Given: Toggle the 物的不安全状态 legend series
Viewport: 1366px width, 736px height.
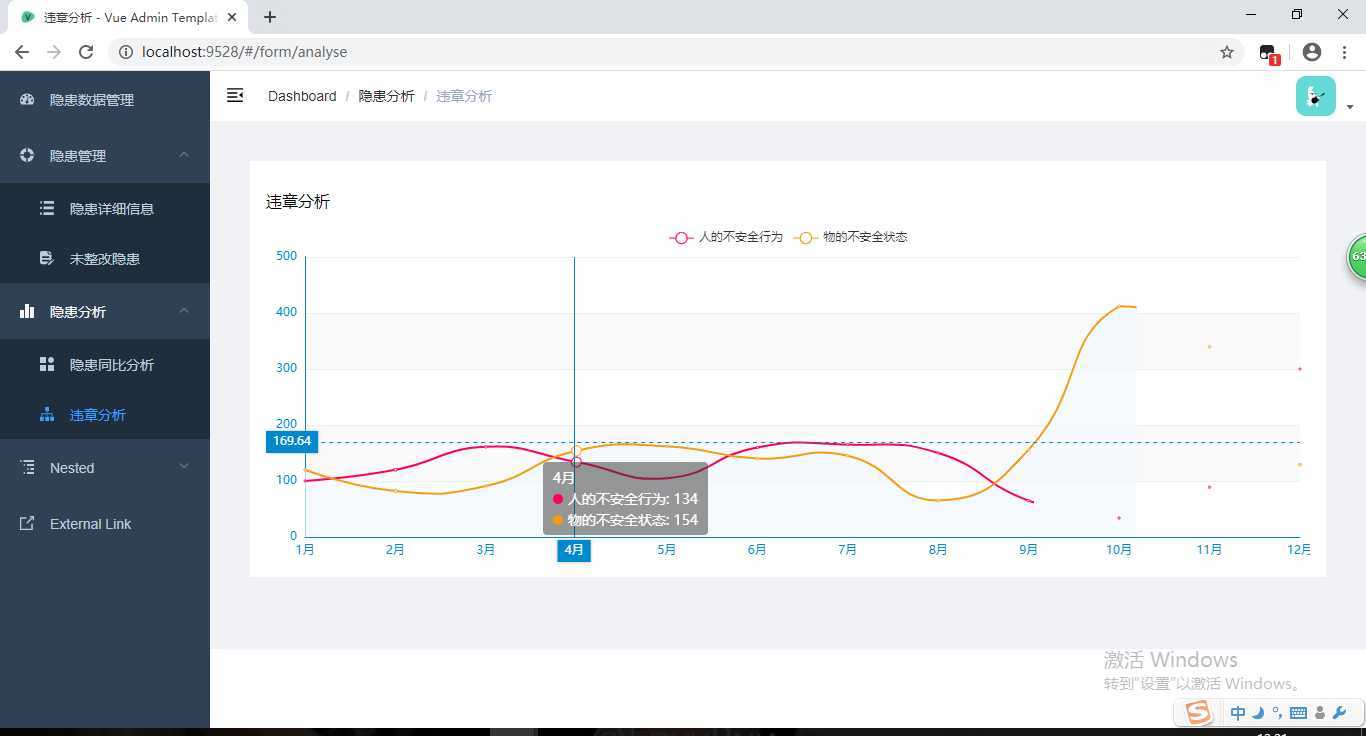Looking at the screenshot, I should [851, 237].
